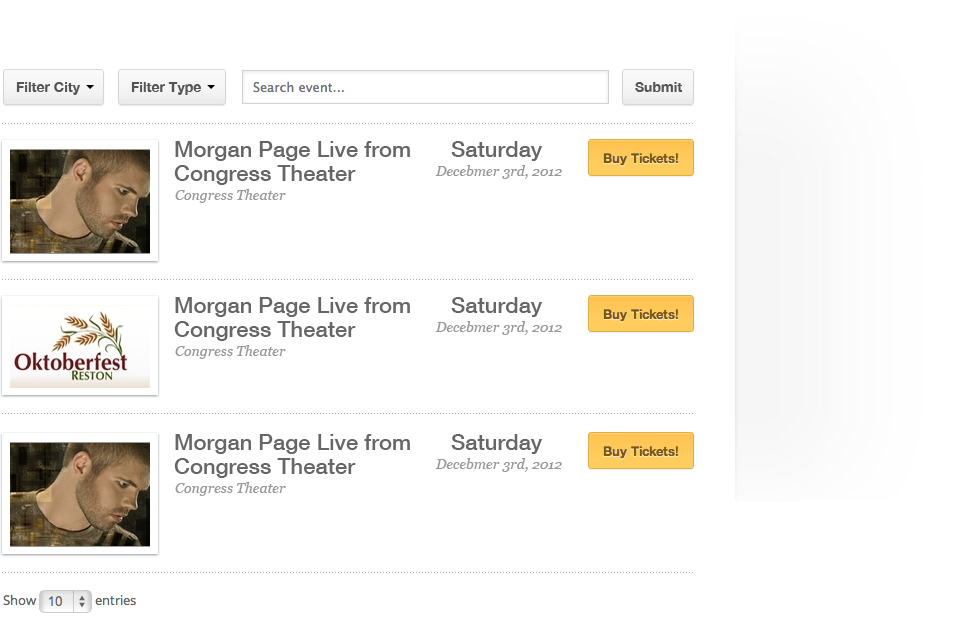Open the Show entries count selector

[x=65, y=601]
